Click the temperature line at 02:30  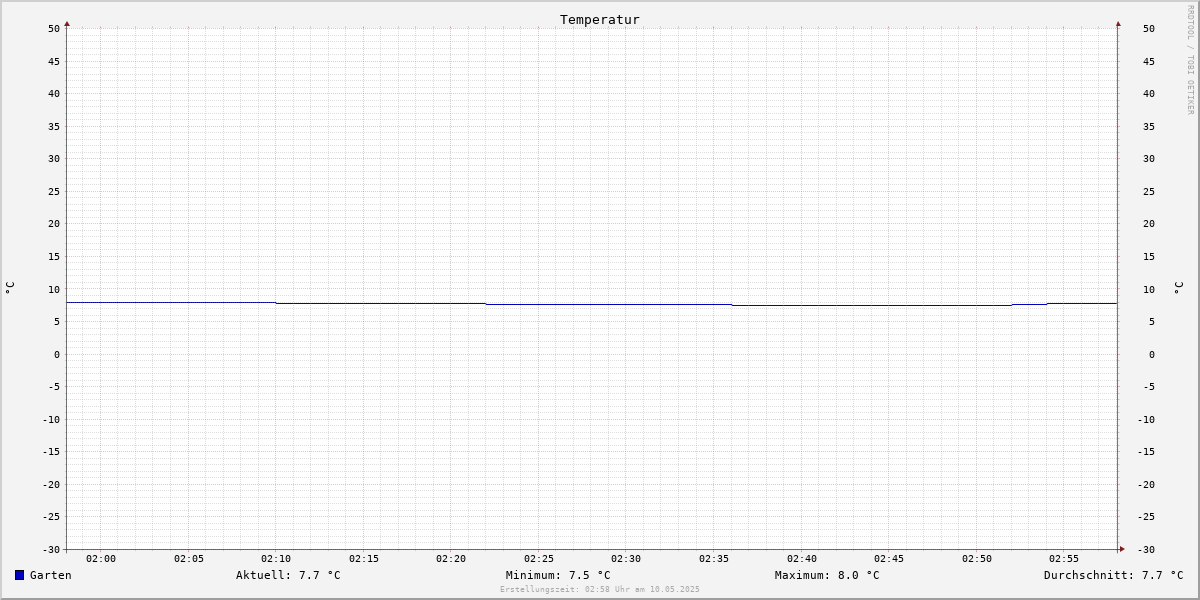tap(626, 304)
